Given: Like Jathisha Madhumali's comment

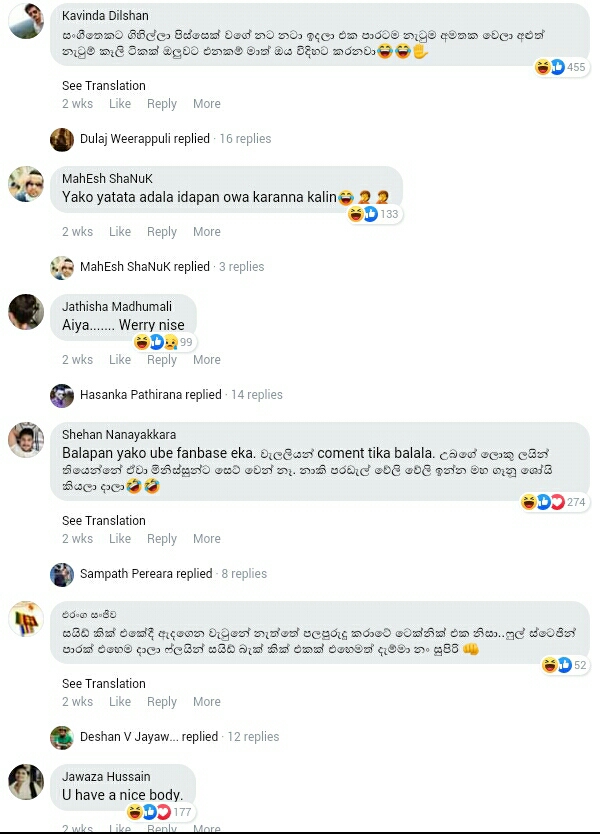Looking at the screenshot, I should point(120,360).
